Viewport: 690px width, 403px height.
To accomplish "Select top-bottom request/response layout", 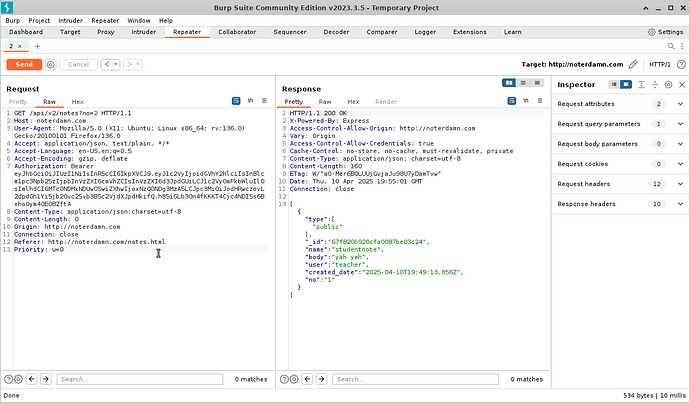I will (523, 83).
